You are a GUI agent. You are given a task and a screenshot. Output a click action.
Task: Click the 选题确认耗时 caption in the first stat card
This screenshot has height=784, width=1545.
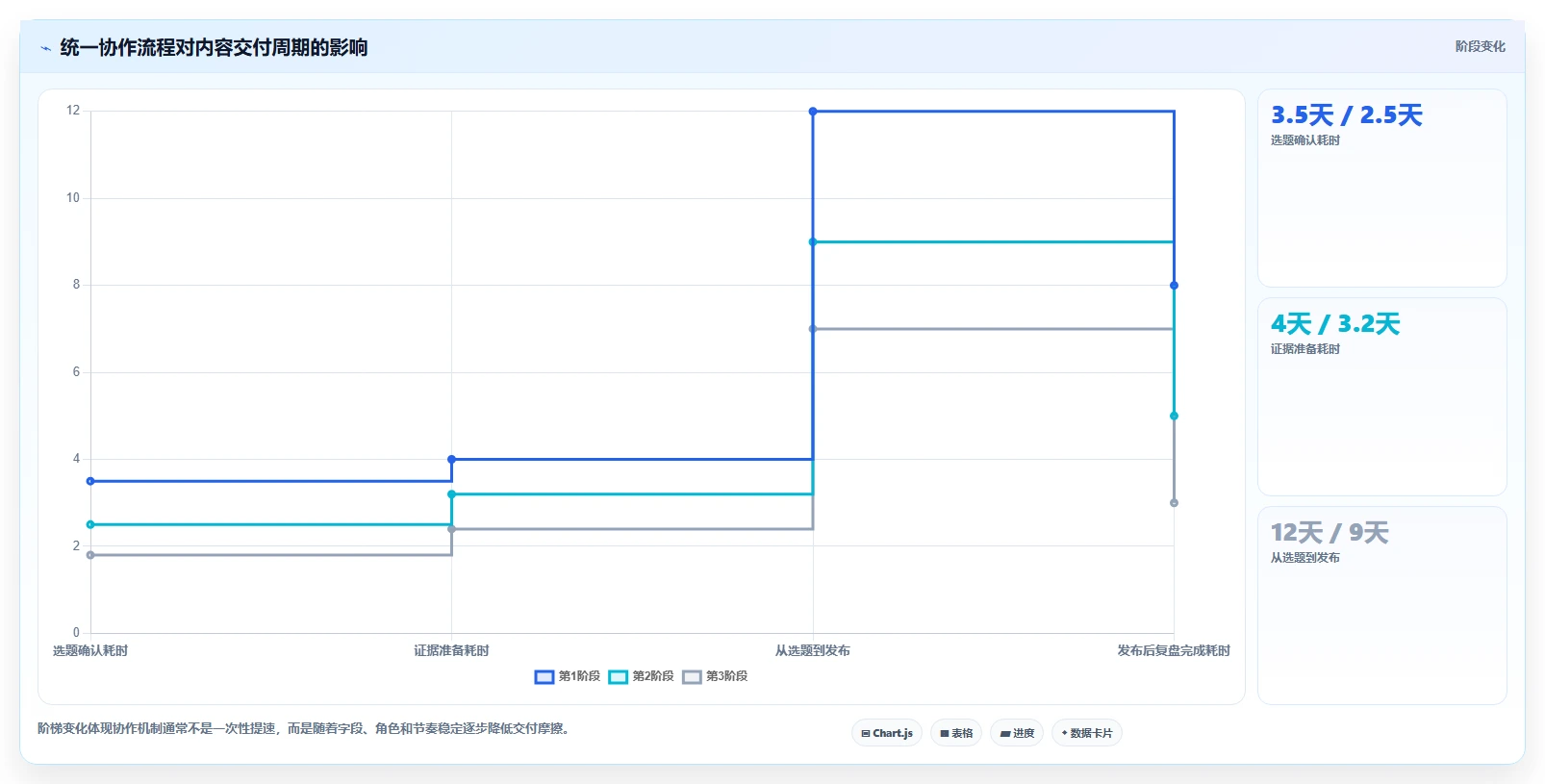1305,140
